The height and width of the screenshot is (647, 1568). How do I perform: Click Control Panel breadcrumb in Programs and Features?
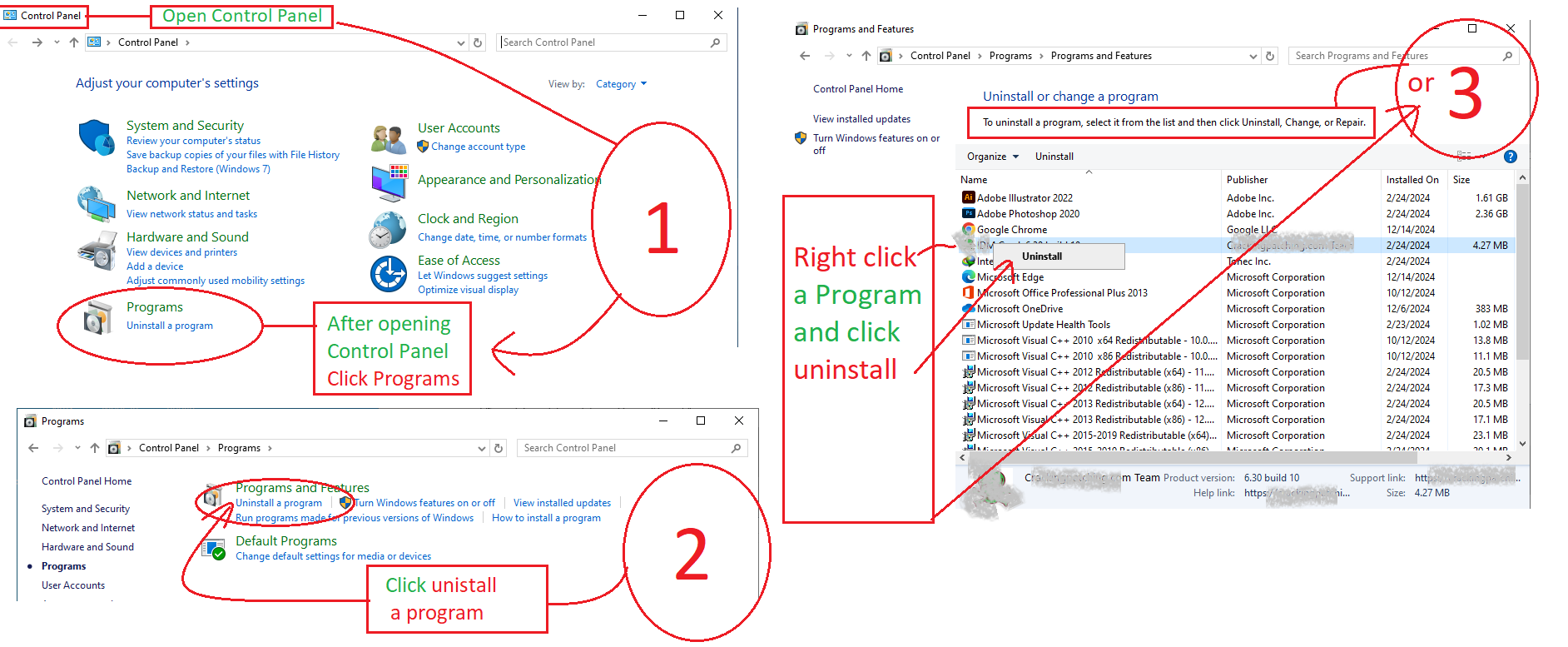point(940,56)
